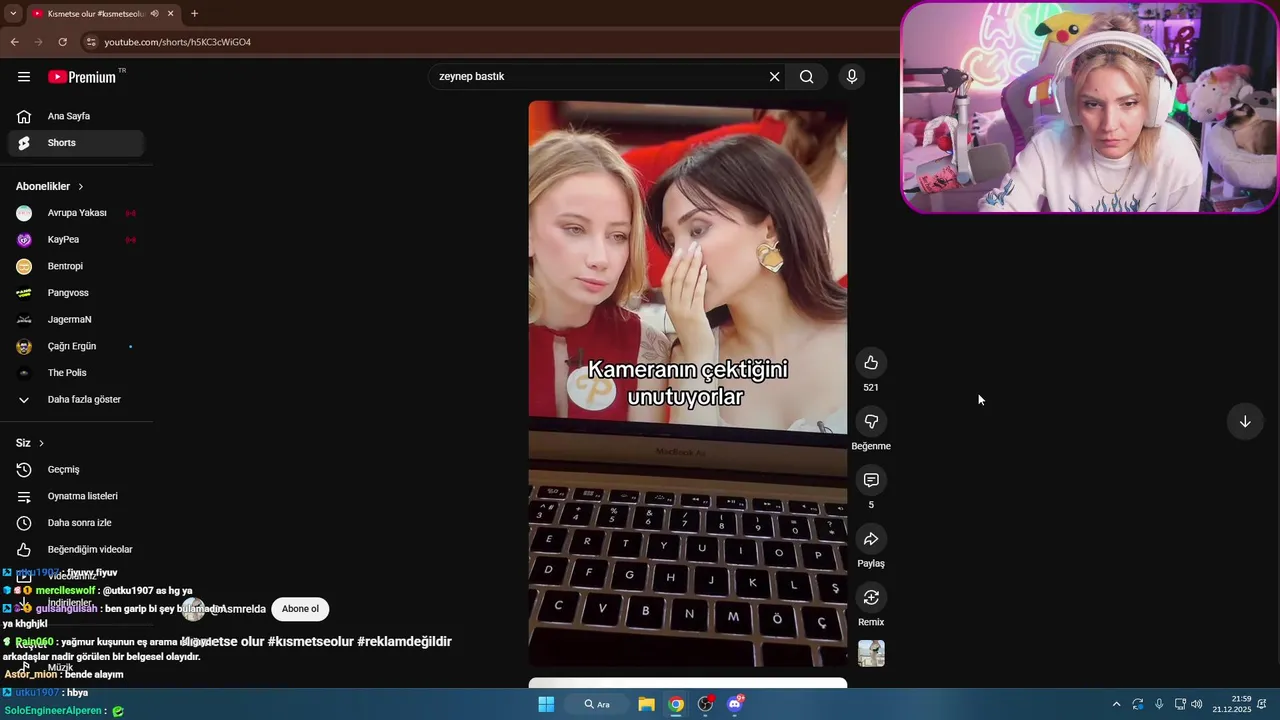The image size is (1280, 720).
Task: Dislike the short with the Beğenme icon
Action: pos(871,422)
